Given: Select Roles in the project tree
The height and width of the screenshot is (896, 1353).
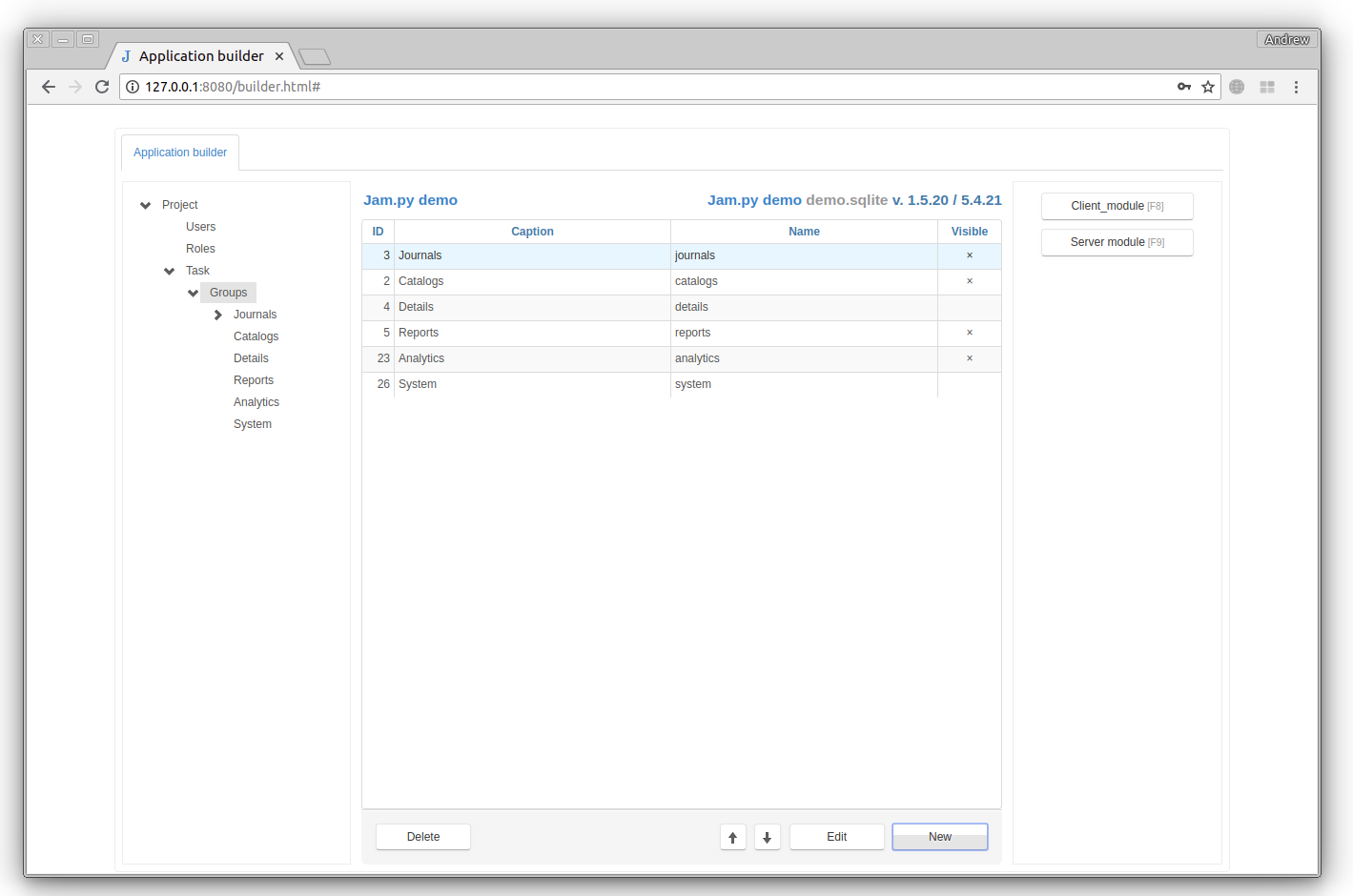Looking at the screenshot, I should 200,249.
